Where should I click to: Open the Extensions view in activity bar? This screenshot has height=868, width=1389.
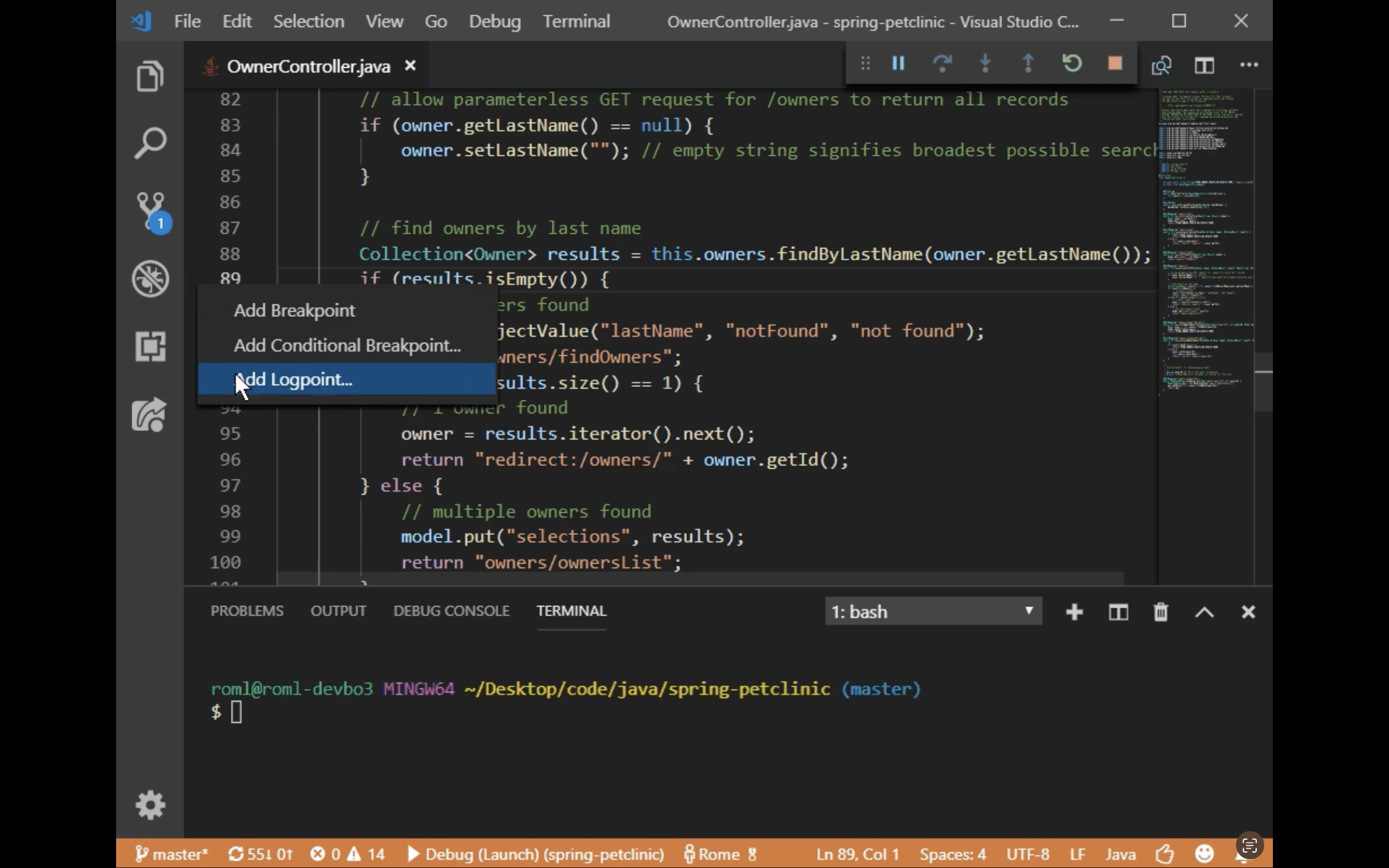[x=150, y=346]
